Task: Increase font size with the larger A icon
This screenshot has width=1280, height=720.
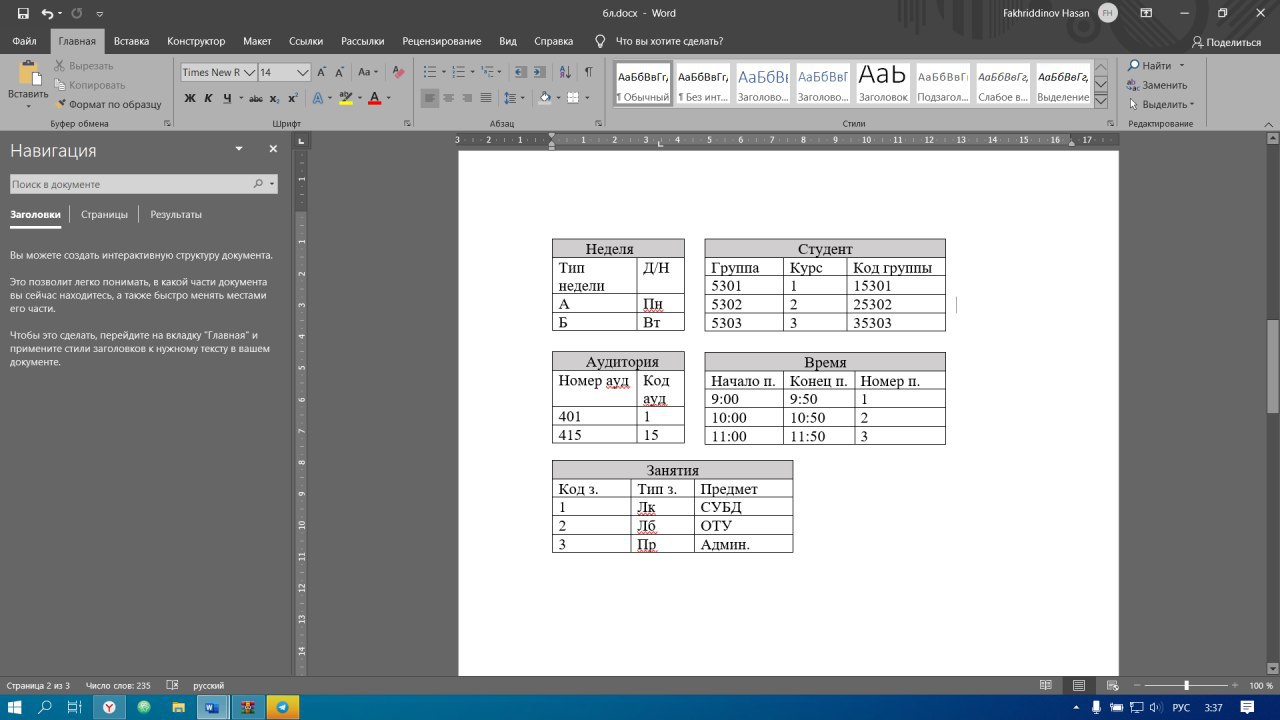Action: (322, 72)
